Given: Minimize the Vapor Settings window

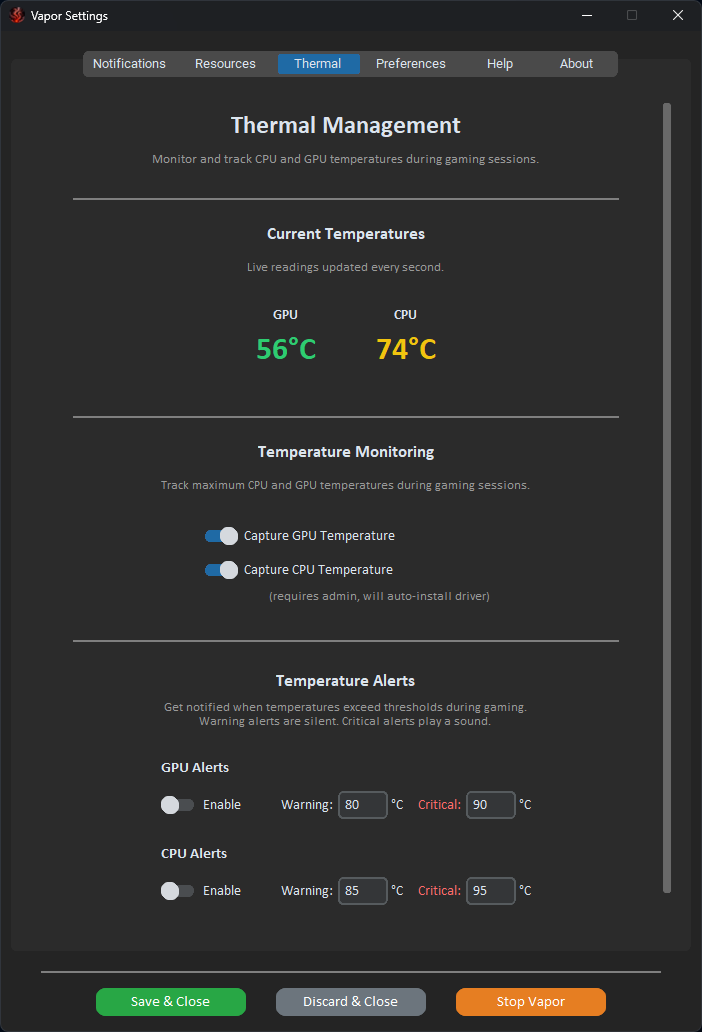Looking at the screenshot, I should coord(586,15).
